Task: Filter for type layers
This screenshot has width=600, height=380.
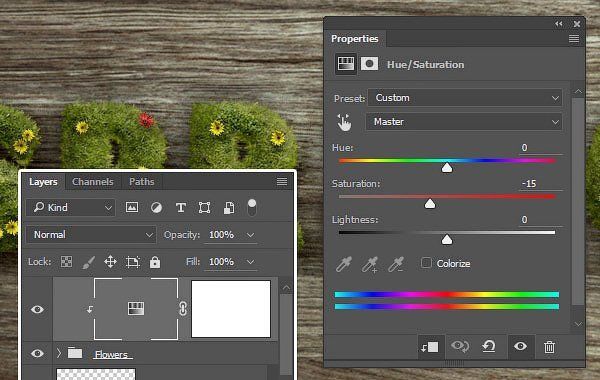Action: [x=181, y=207]
